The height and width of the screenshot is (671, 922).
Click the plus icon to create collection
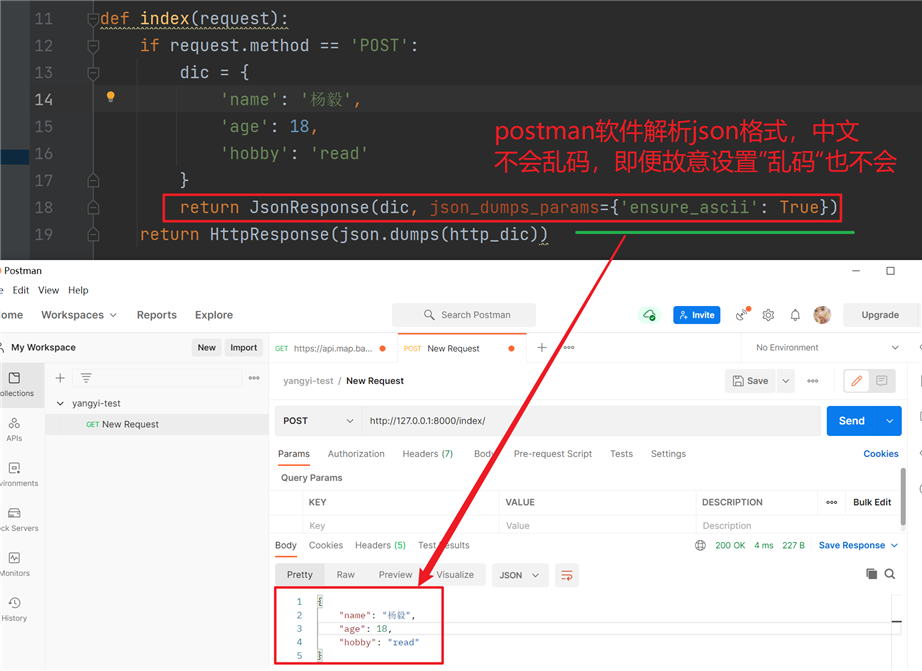pyautogui.click(x=60, y=378)
